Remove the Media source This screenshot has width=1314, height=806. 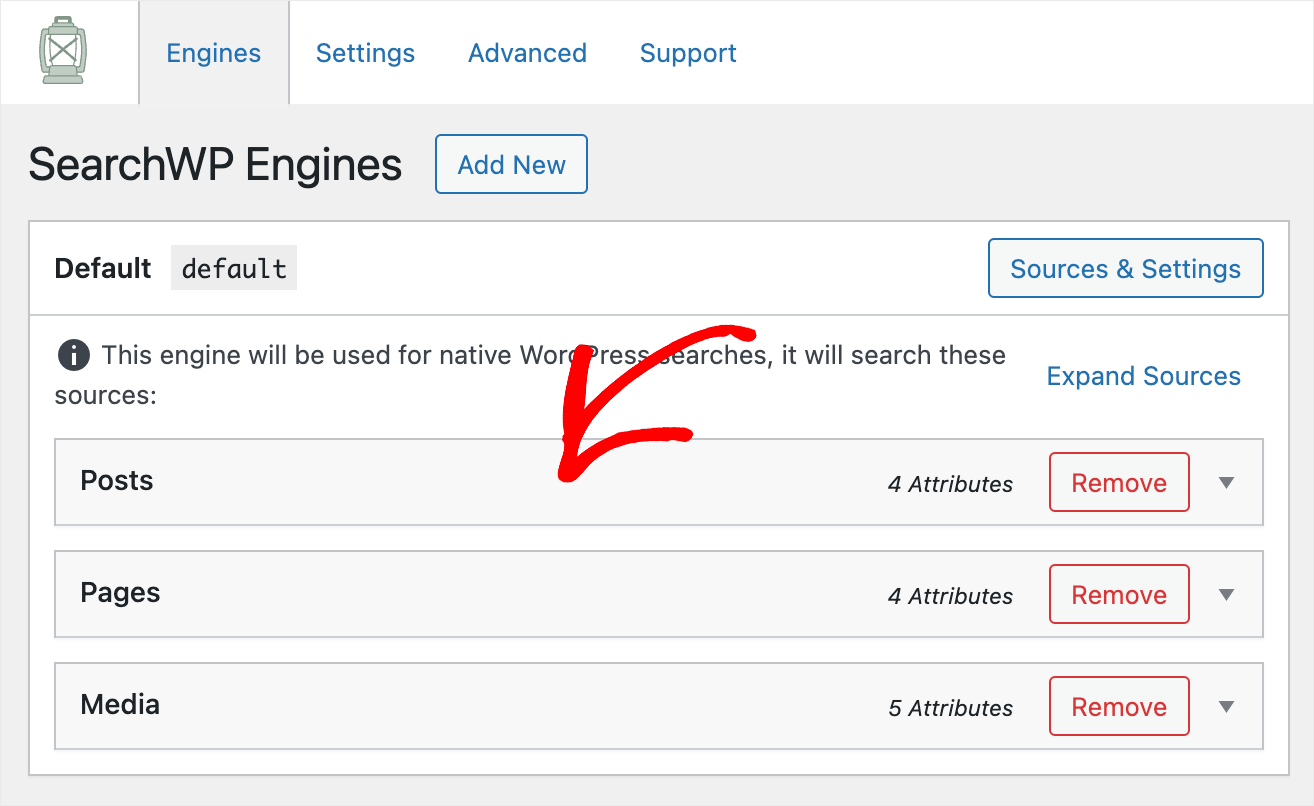tap(1119, 707)
